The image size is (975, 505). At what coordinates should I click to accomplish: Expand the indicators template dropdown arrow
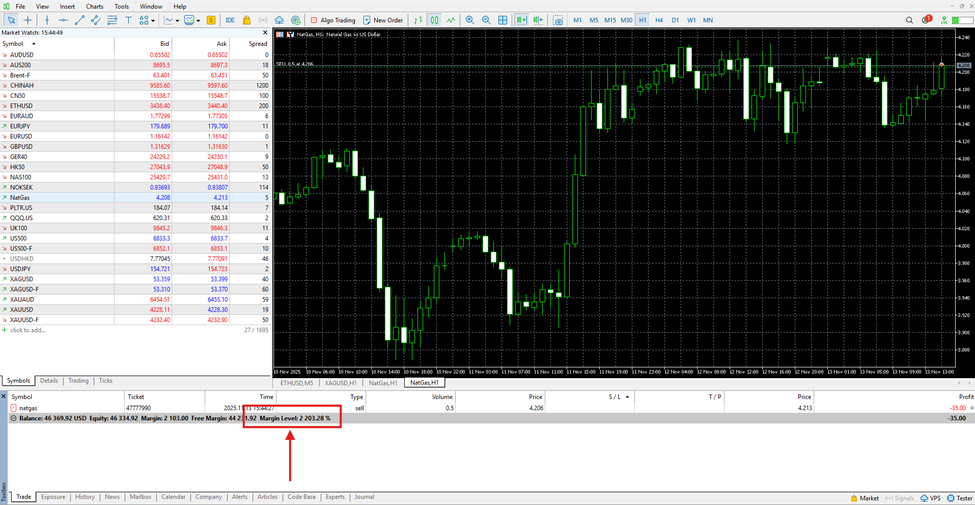tap(199, 20)
